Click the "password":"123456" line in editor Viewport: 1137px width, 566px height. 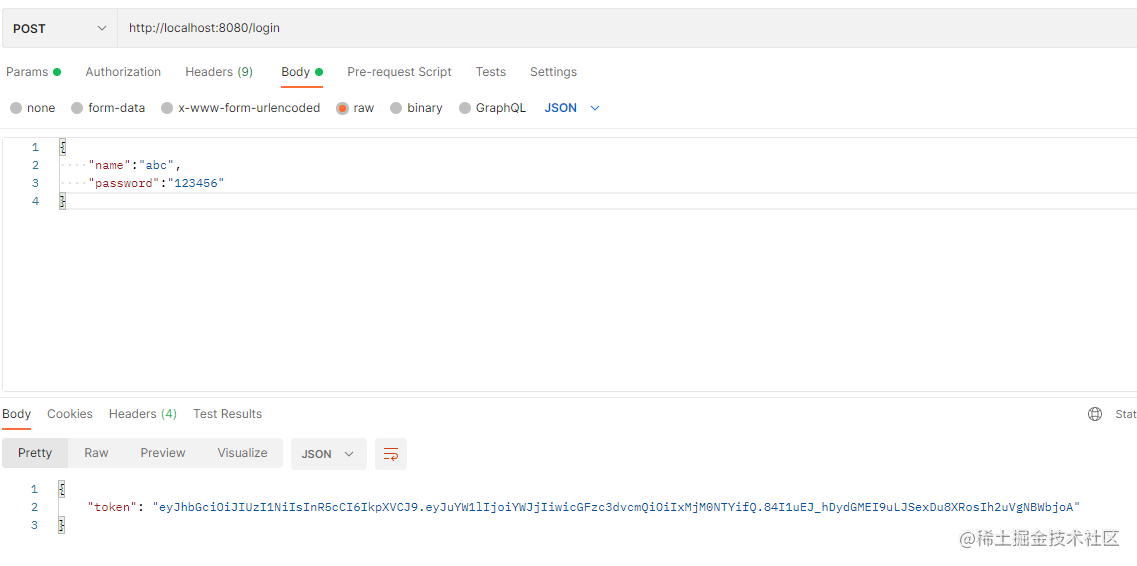pos(156,183)
